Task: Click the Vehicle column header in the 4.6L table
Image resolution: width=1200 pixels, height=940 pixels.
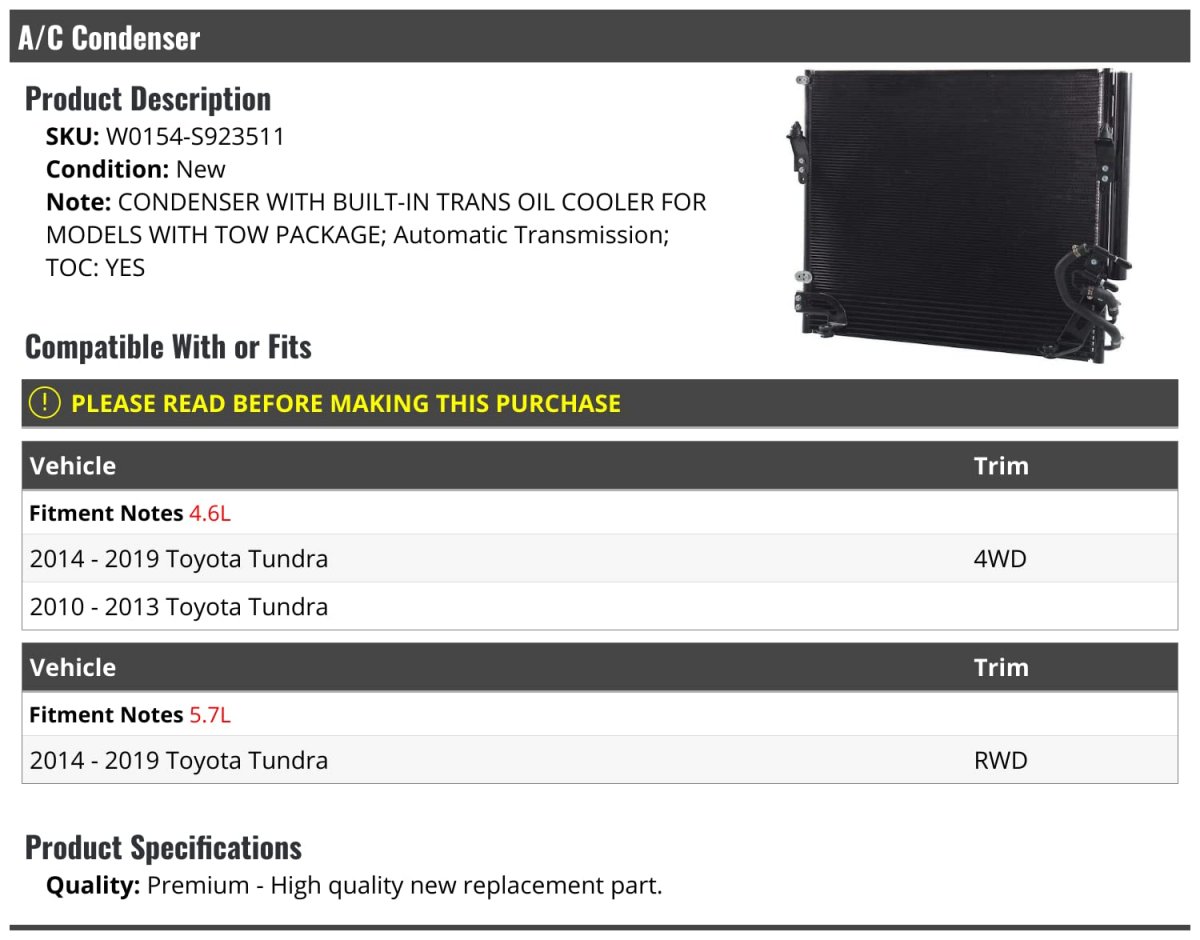Action: (x=73, y=466)
